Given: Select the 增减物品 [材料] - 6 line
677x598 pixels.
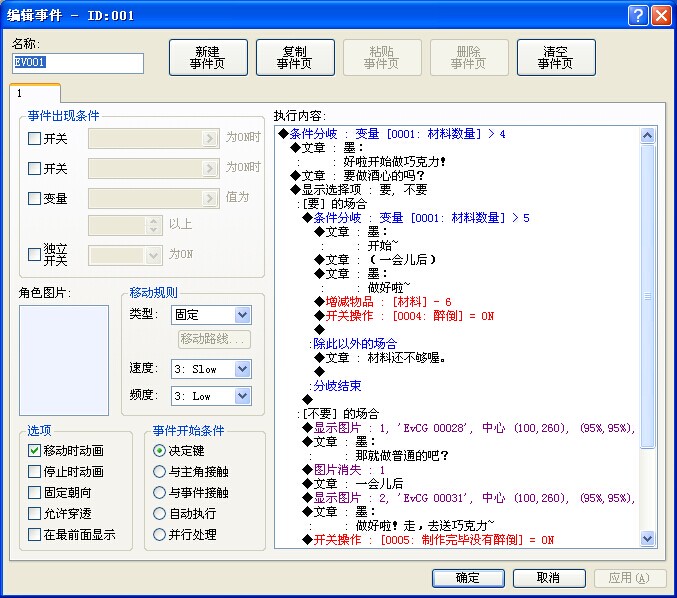Looking at the screenshot, I should 383,301.
